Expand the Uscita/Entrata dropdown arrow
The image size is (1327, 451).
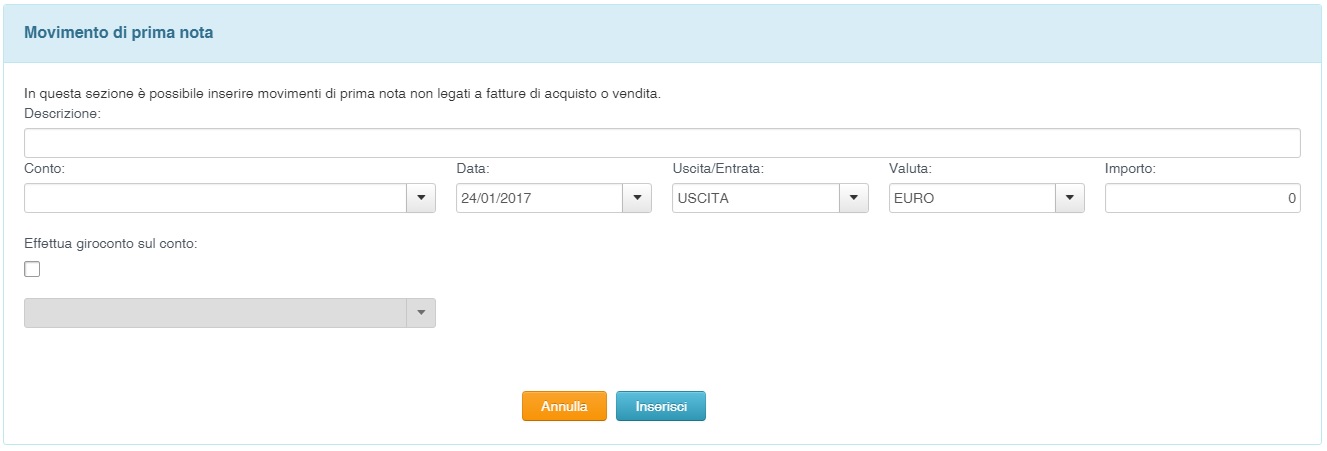point(853,198)
